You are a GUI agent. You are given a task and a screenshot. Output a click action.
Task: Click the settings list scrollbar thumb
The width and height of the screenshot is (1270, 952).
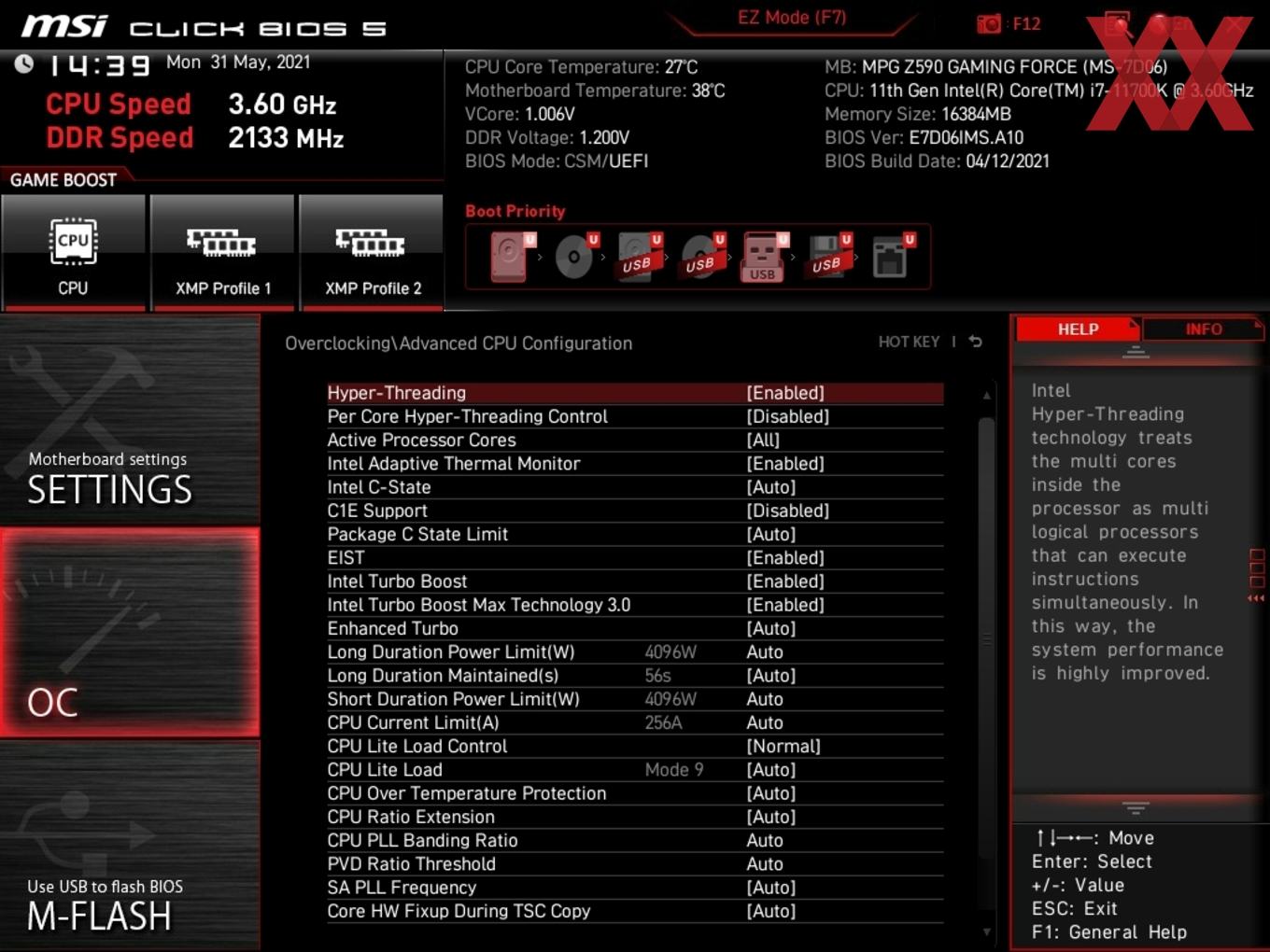986,637
